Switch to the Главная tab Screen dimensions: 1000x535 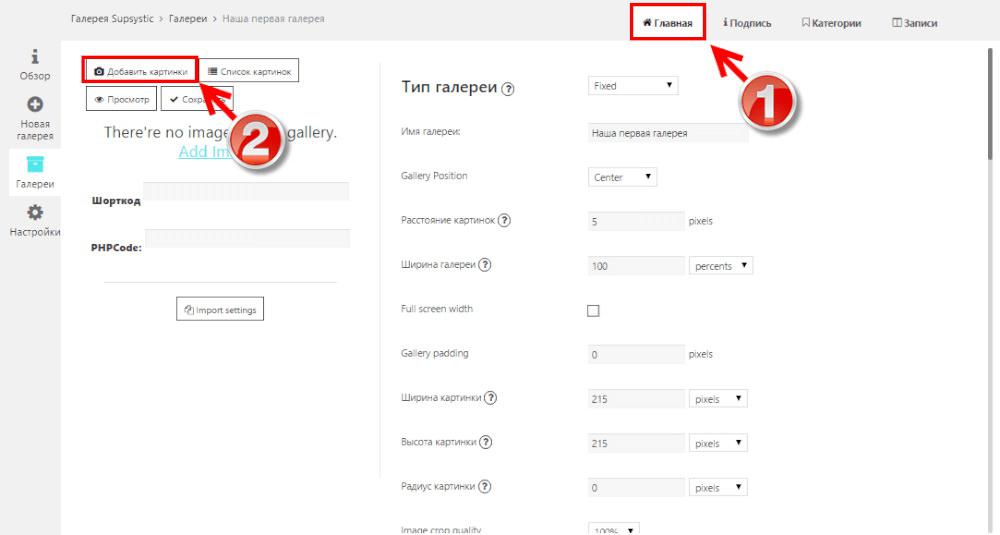(x=667, y=23)
